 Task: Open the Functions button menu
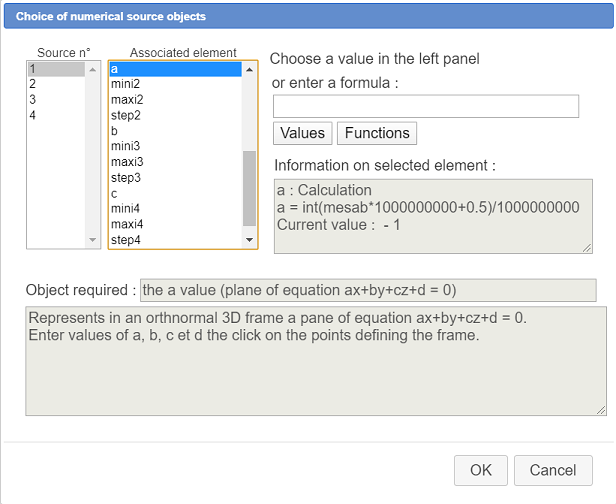pos(377,133)
